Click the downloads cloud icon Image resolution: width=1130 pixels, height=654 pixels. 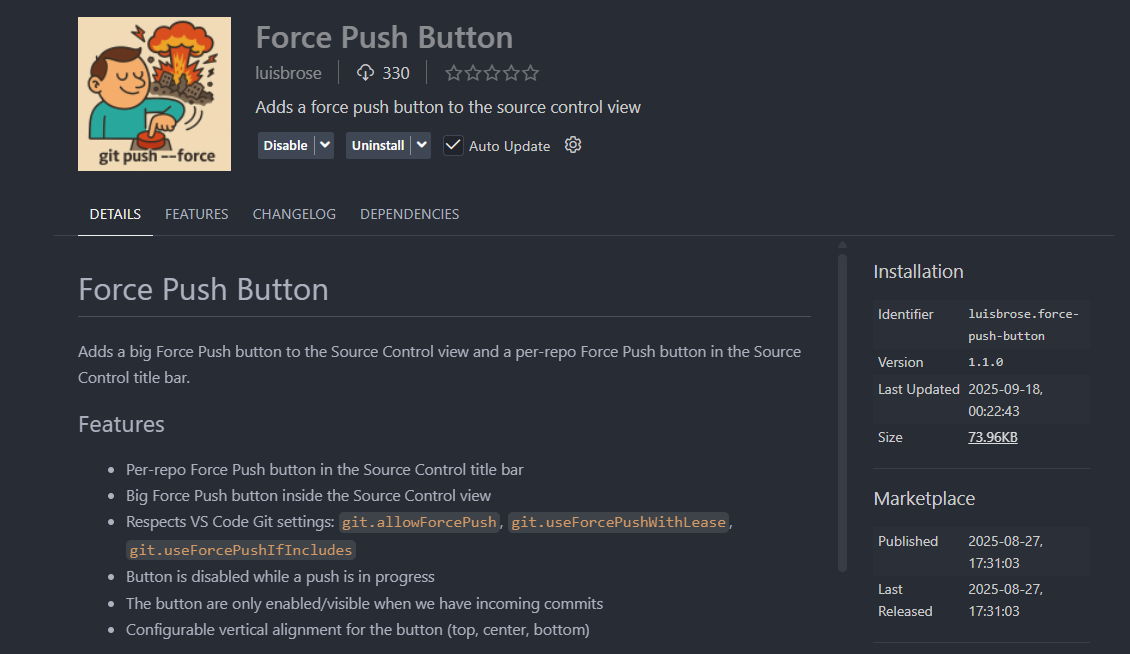364,72
